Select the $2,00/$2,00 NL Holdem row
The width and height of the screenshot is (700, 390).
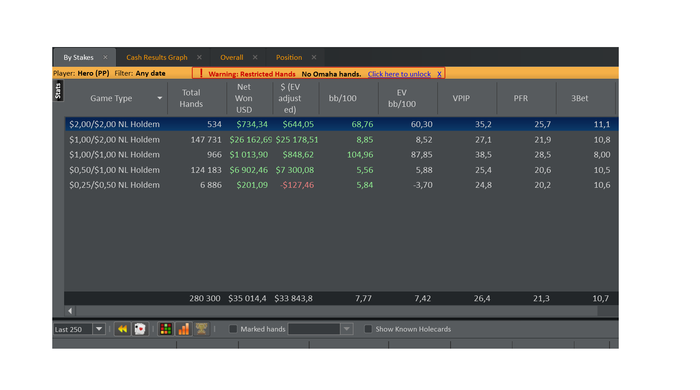tap(342, 124)
